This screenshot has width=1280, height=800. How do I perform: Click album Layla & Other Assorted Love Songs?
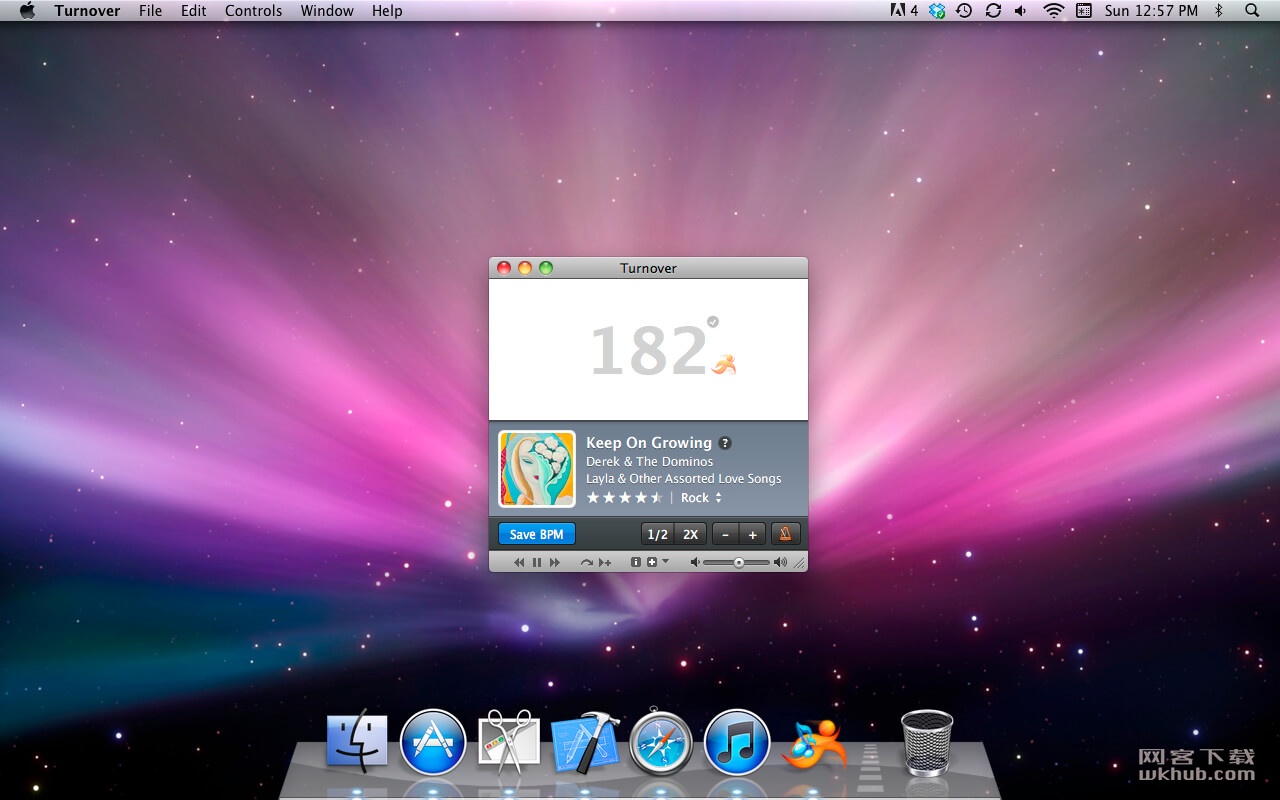pyautogui.click(x=684, y=479)
